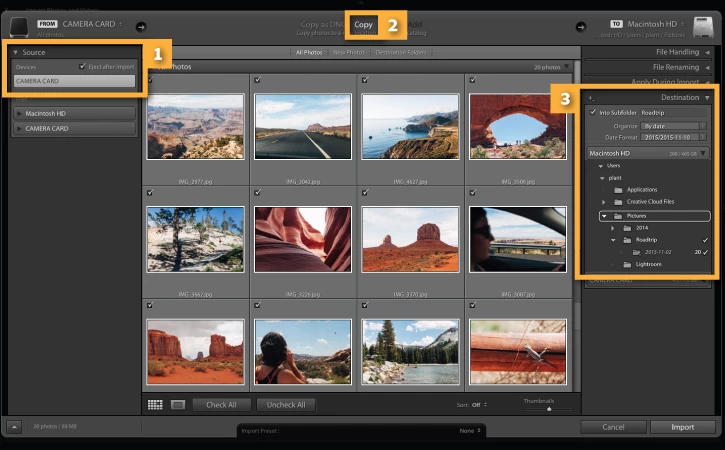Screen dimensions: 725x450
Task: Click the Roadtrip subfolder name field
Action: coord(674,112)
